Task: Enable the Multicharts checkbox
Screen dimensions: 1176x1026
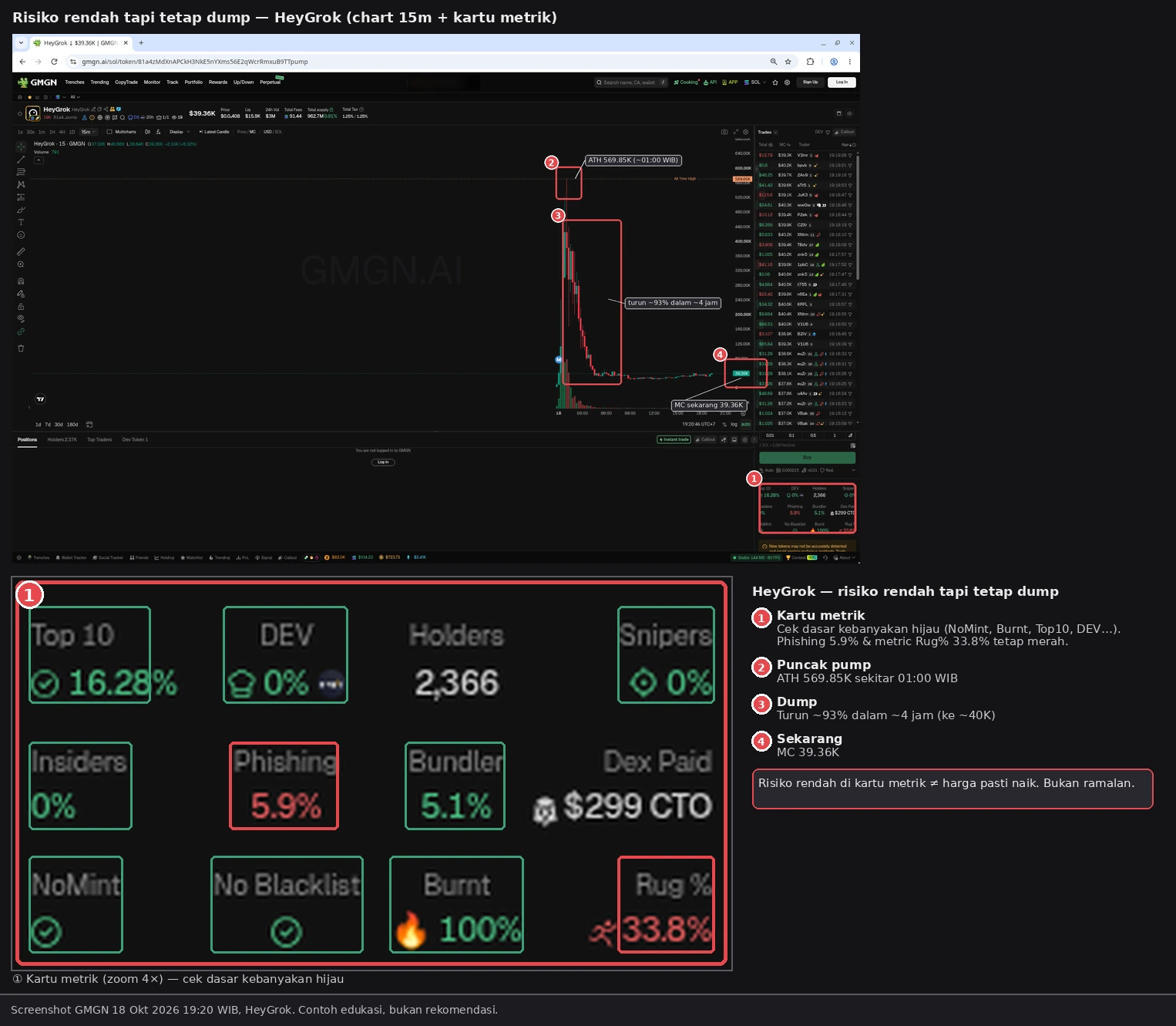Action: [x=109, y=132]
